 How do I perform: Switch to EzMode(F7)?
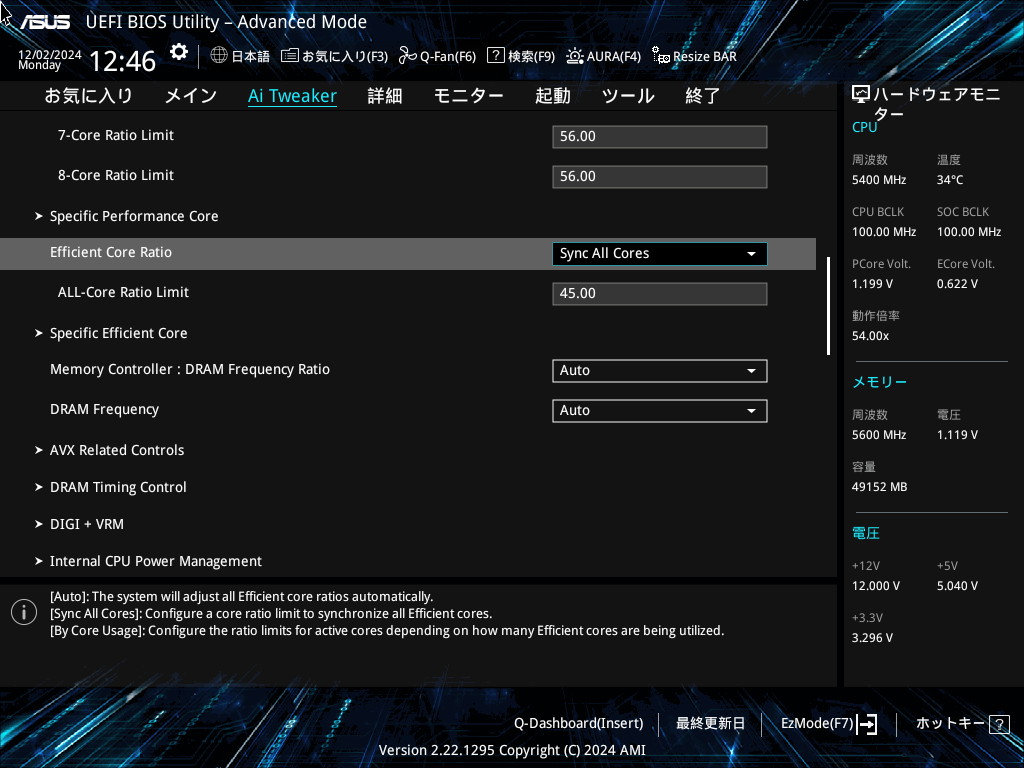point(817,724)
